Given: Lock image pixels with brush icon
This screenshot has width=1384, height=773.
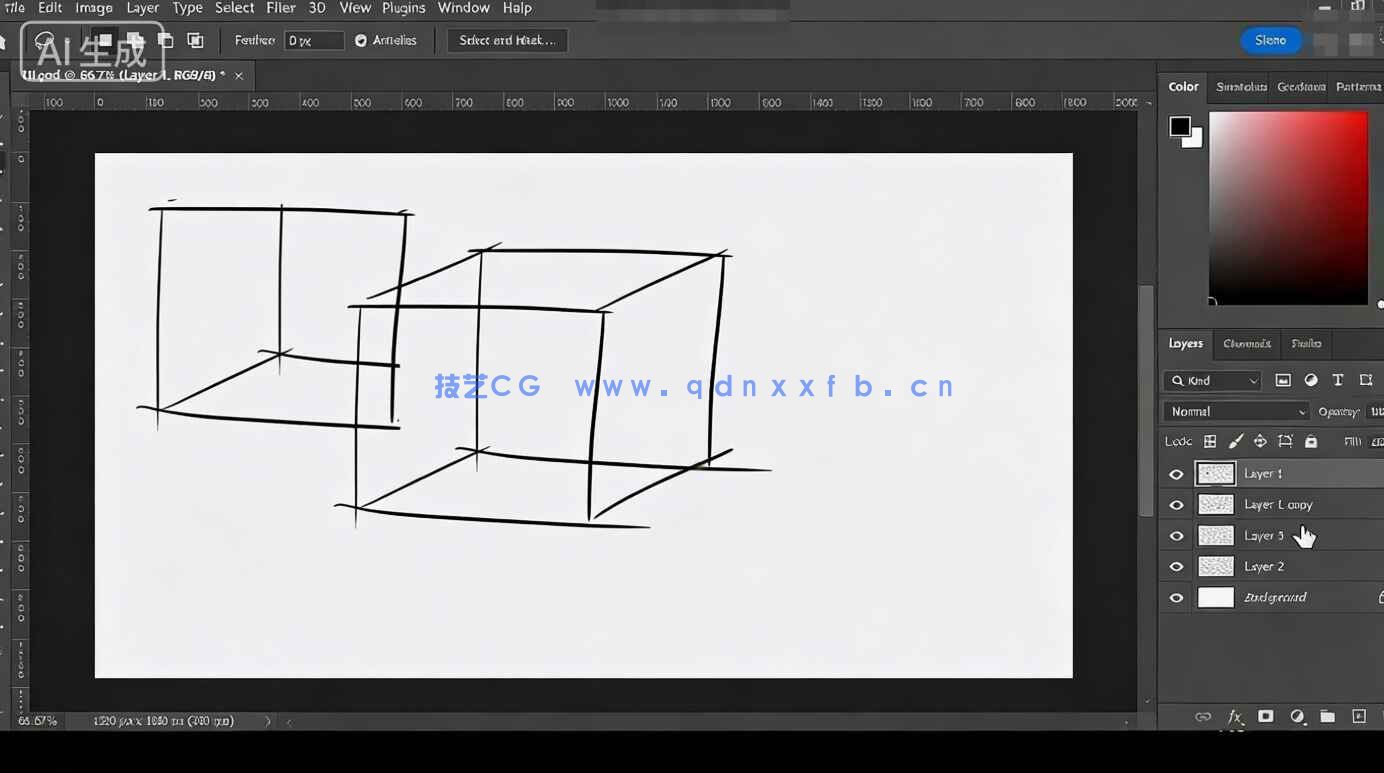Looking at the screenshot, I should [1236, 441].
